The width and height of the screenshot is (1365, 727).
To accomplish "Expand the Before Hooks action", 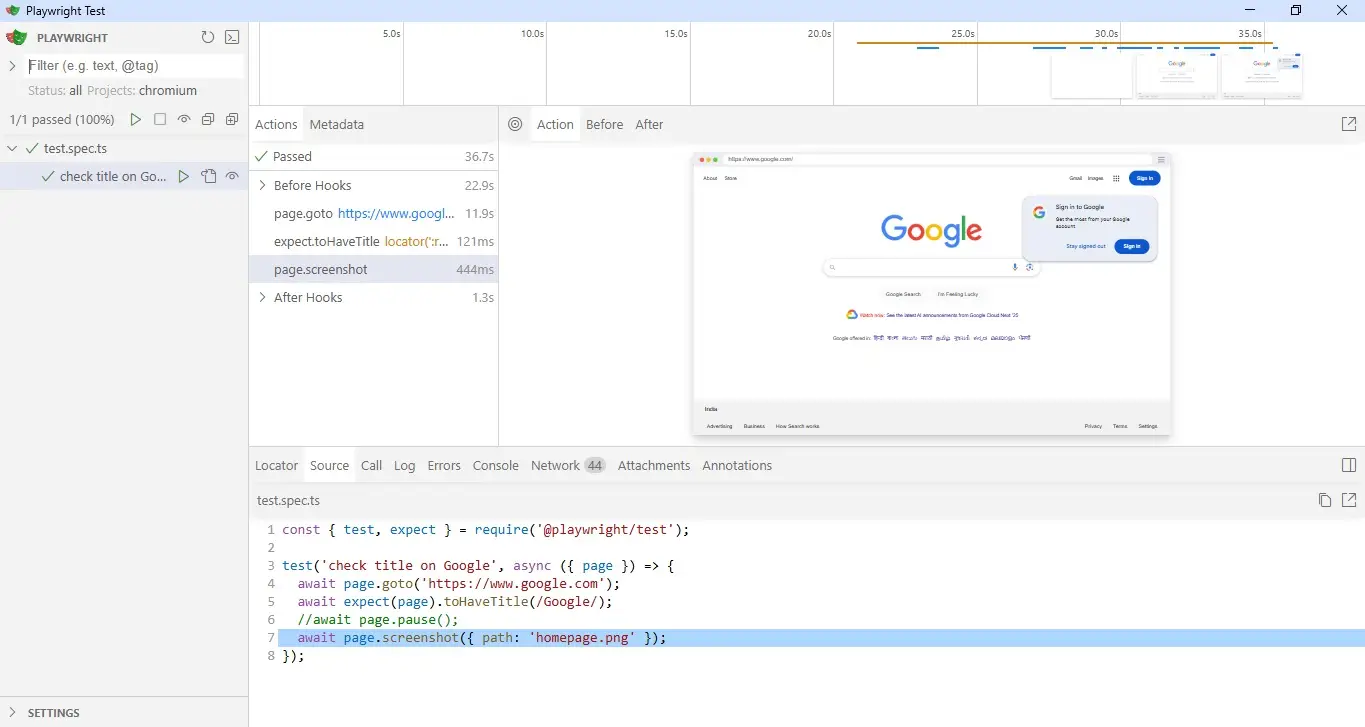I will 262,186.
